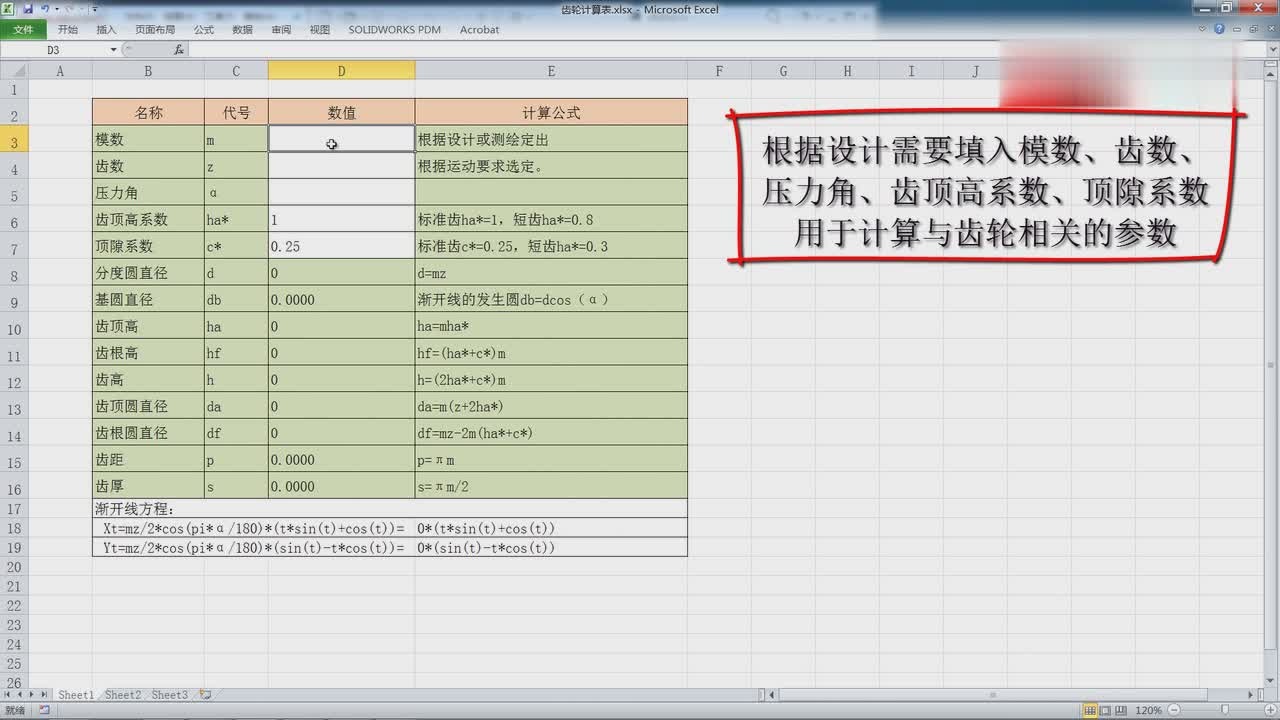The image size is (1280, 720).
Task: Go to first sheet tab navigation arrow
Action: click(x=7, y=694)
